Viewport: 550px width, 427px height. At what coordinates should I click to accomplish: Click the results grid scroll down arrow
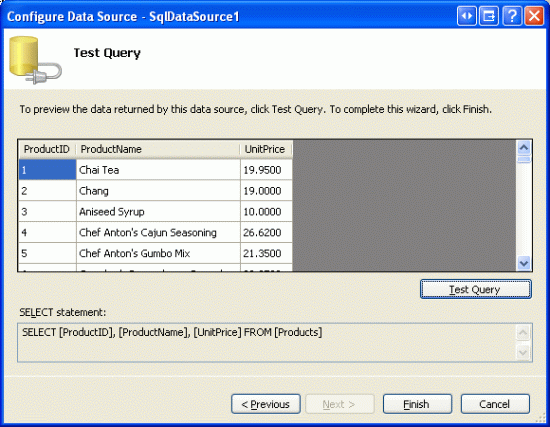(x=524, y=263)
